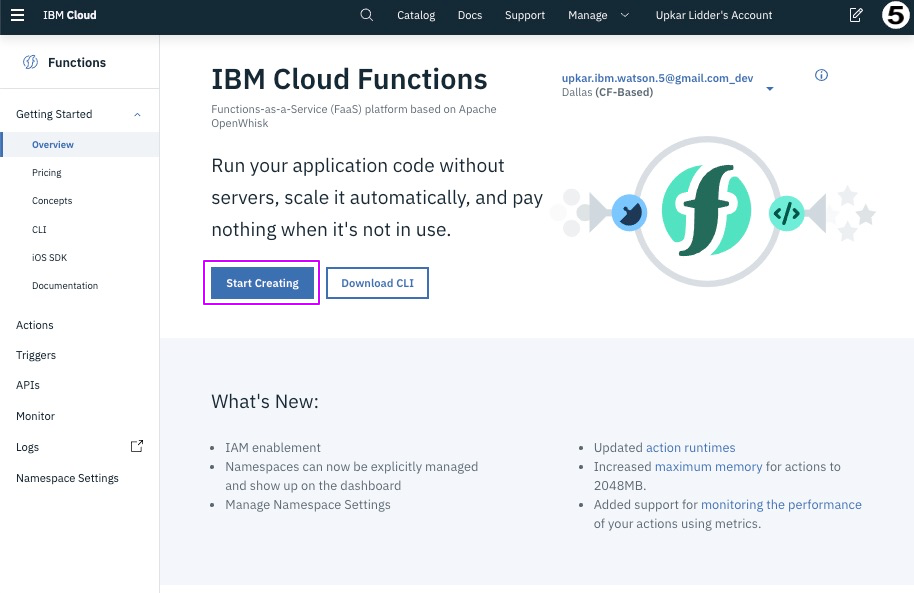Go to Catalog in top navigation
Image resolution: width=914 pixels, height=593 pixels.
click(x=416, y=15)
